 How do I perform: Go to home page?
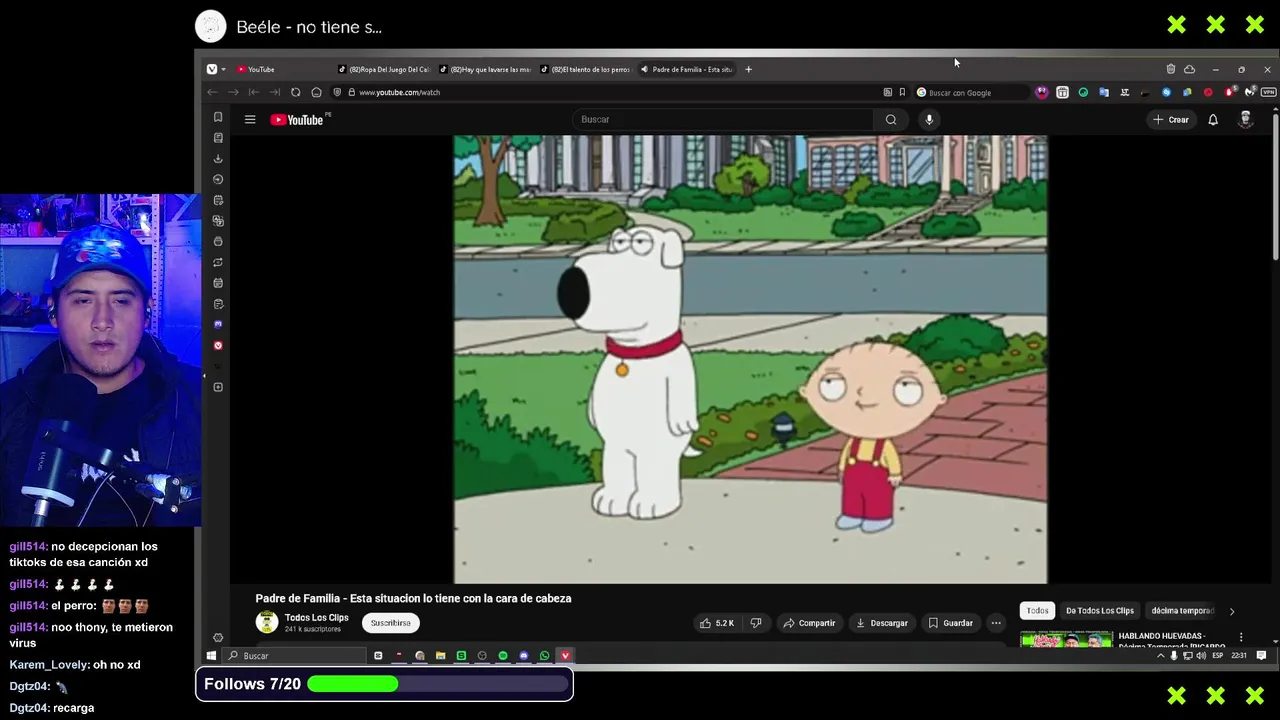pos(316,92)
